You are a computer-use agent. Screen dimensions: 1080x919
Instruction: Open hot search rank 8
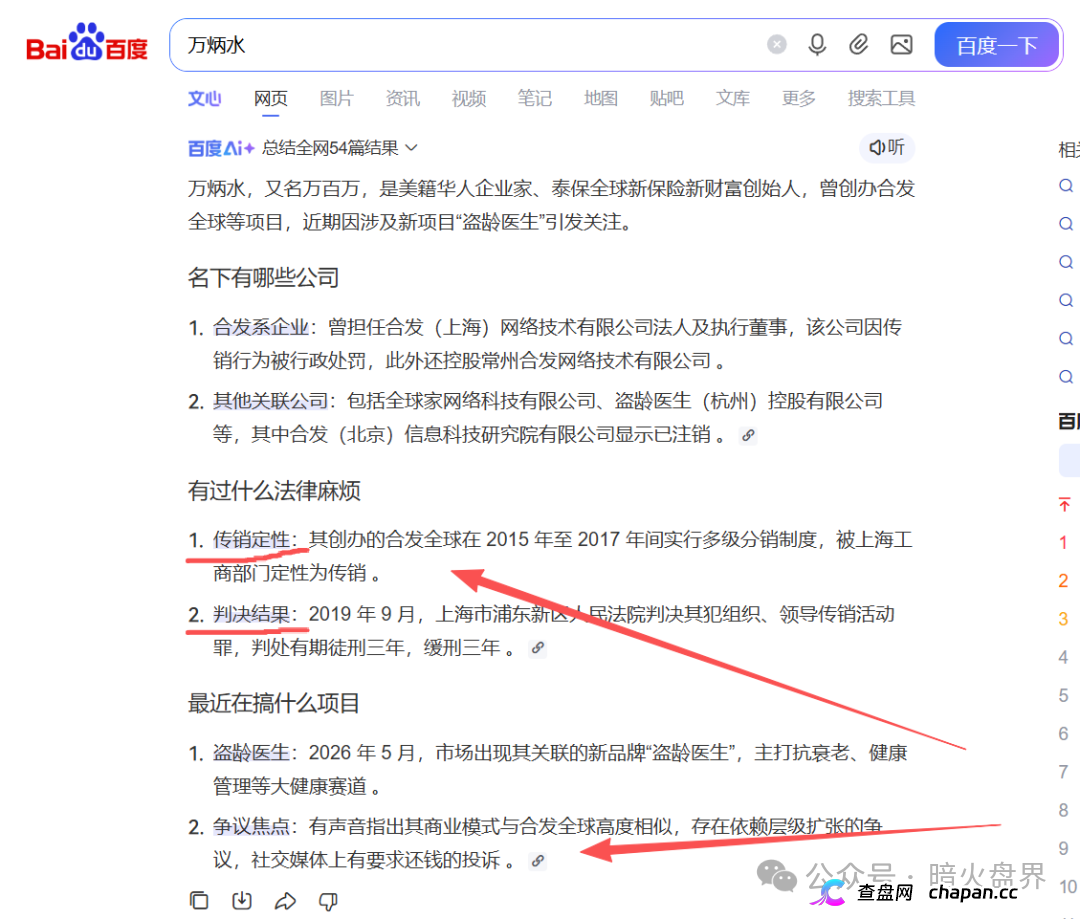click(x=1064, y=810)
